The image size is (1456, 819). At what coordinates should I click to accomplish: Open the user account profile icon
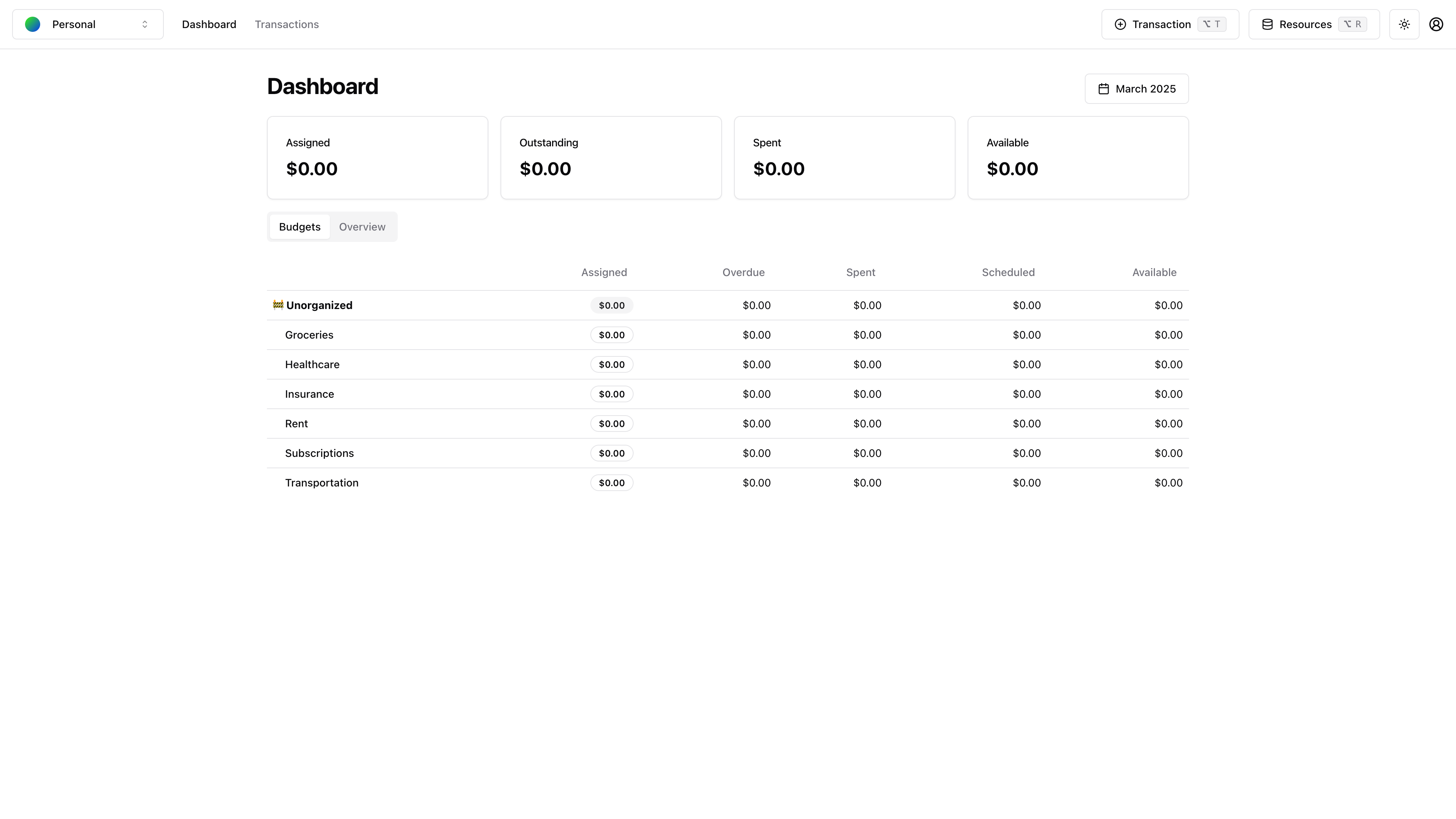point(1436,24)
